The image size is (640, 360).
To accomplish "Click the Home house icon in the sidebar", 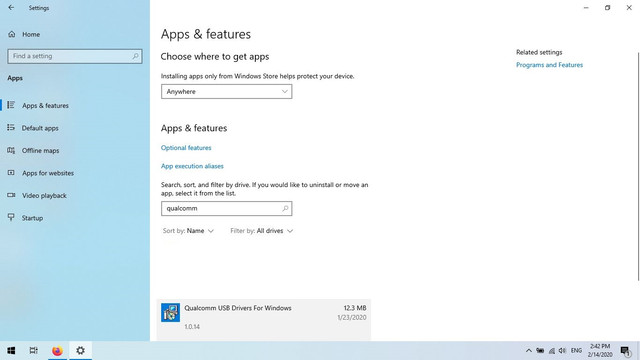I will (x=11, y=34).
